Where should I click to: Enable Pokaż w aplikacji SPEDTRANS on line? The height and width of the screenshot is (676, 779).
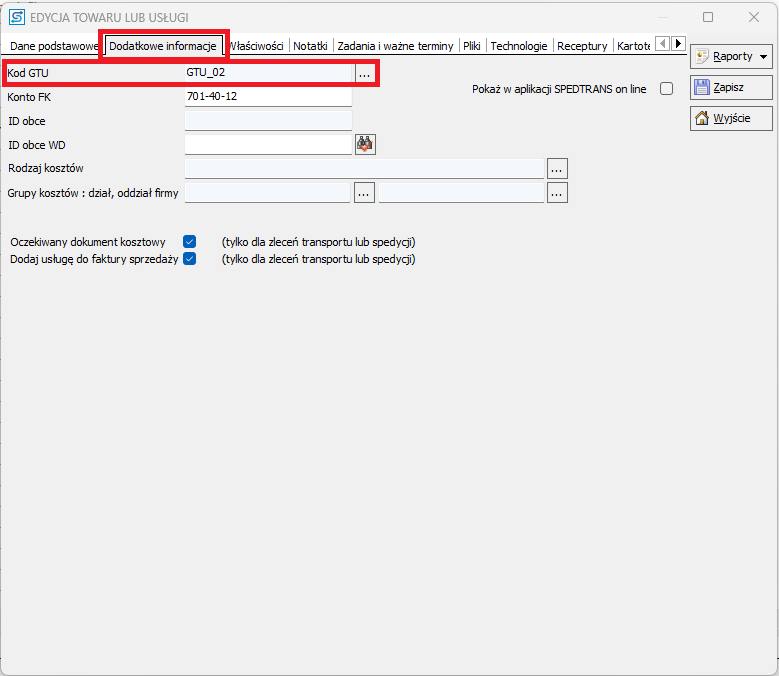click(667, 89)
